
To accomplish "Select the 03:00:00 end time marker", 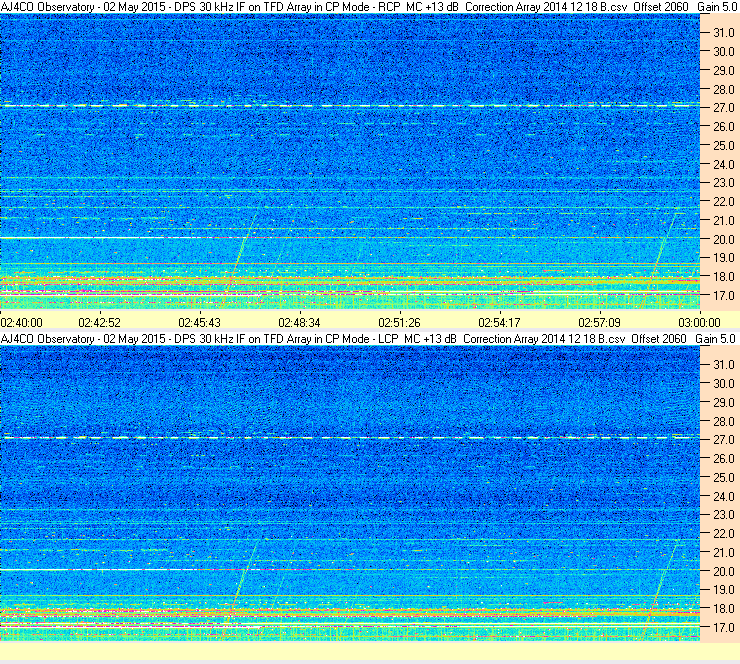I will (699, 323).
